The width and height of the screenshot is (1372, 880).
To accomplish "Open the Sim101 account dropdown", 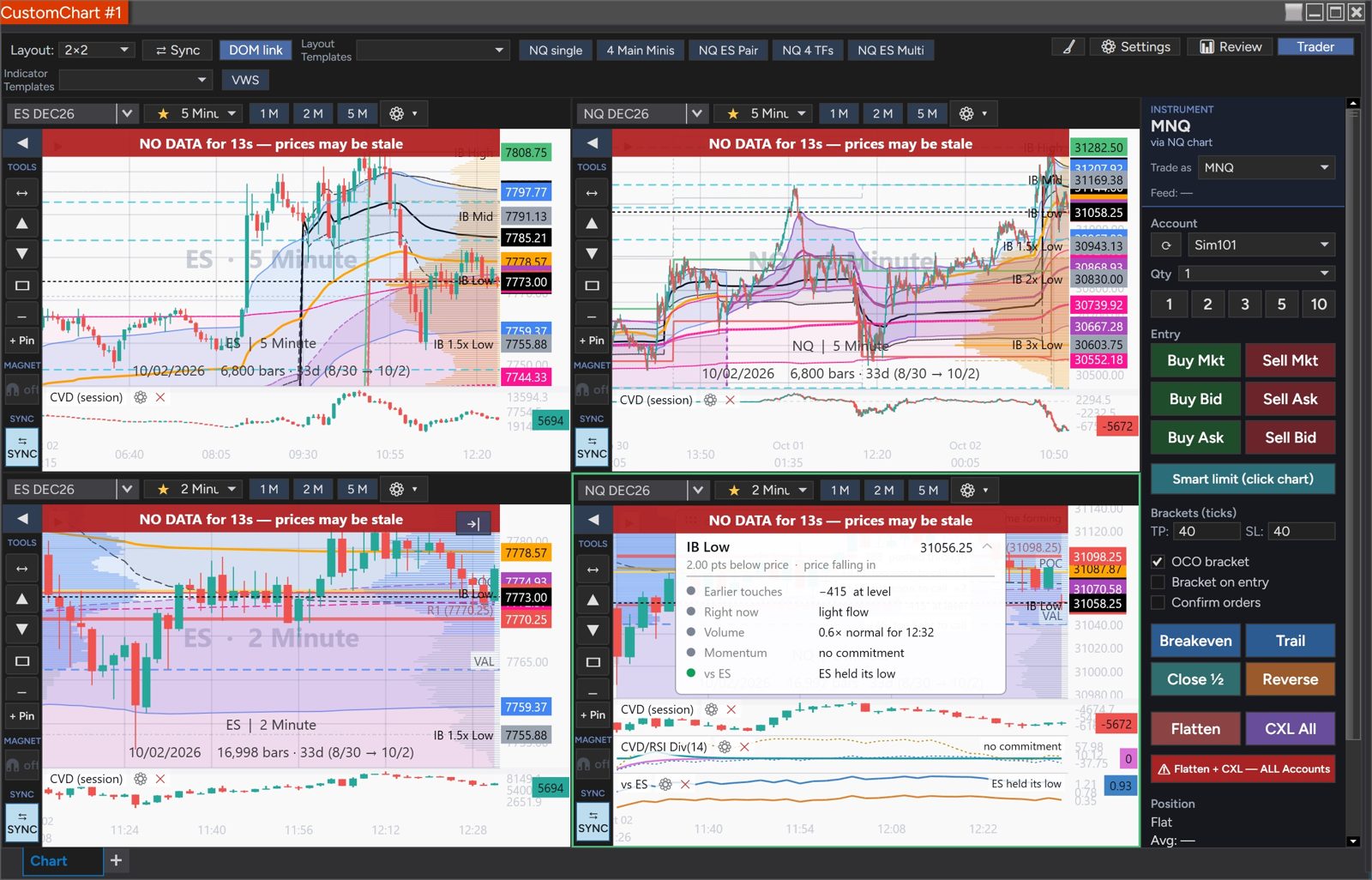I will (x=1261, y=245).
